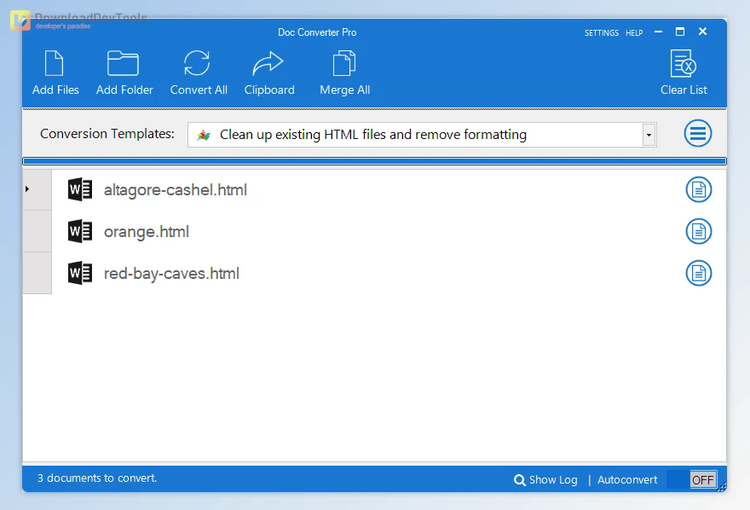
Task: Click the window resize grip corner
Action: pyautogui.click(x=722, y=487)
